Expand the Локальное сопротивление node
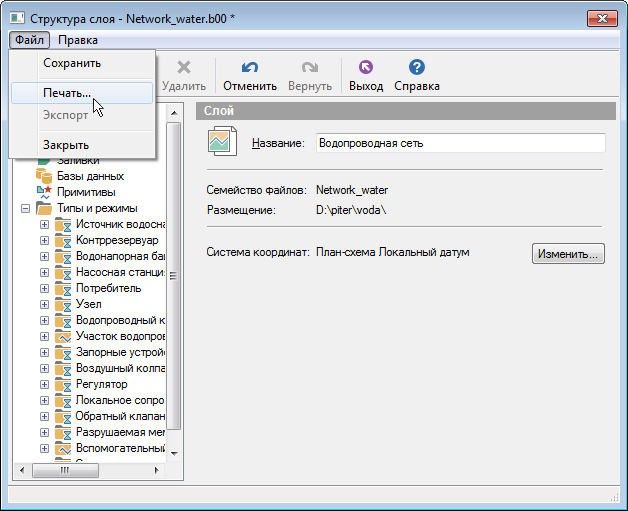This screenshot has height=511, width=628. tap(44, 401)
